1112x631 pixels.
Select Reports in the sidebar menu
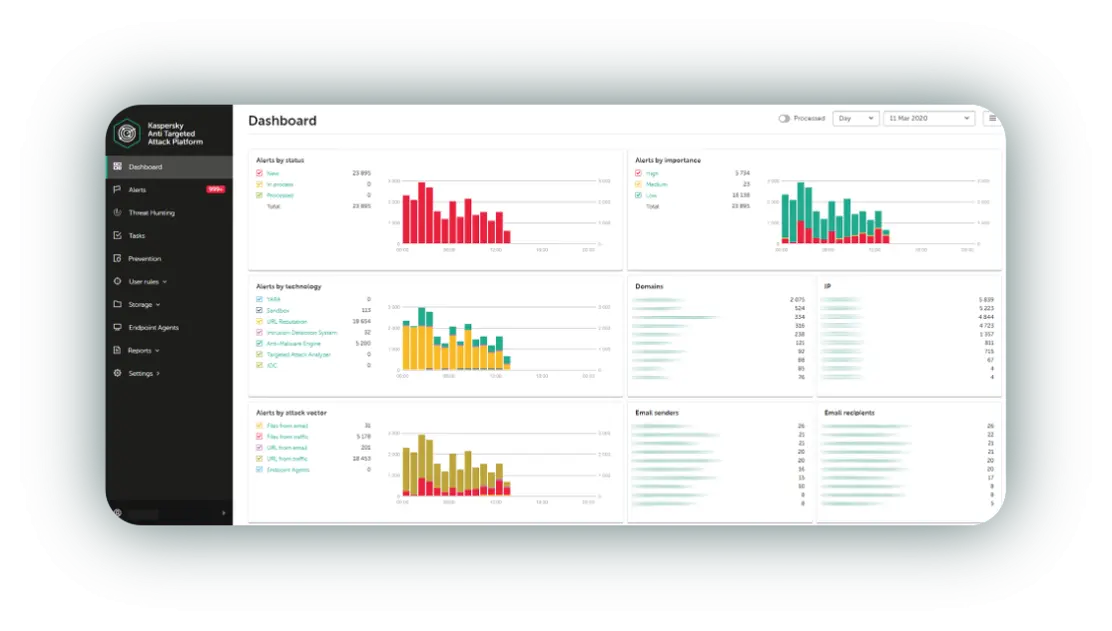(138, 350)
